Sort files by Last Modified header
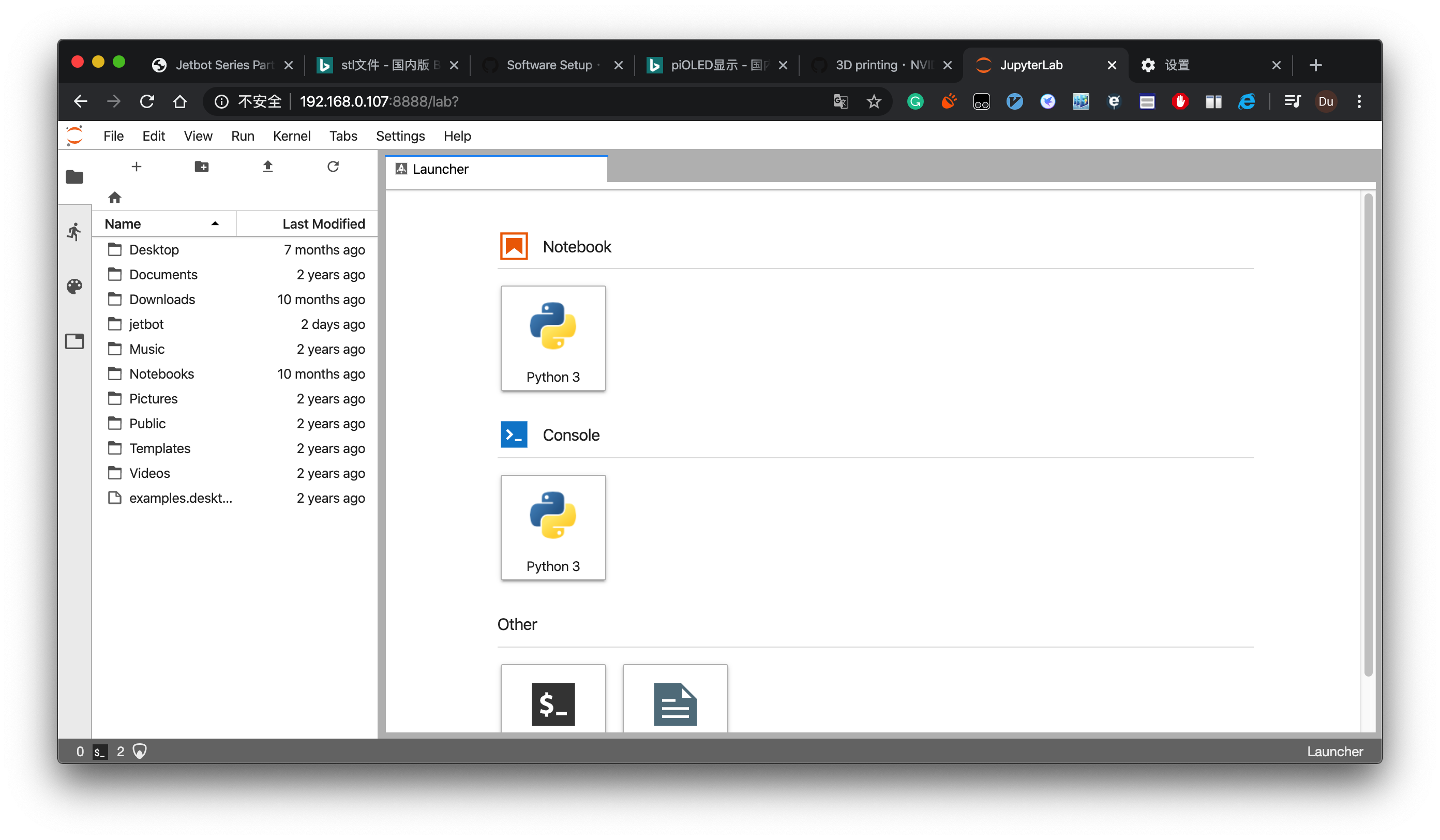 (323, 224)
